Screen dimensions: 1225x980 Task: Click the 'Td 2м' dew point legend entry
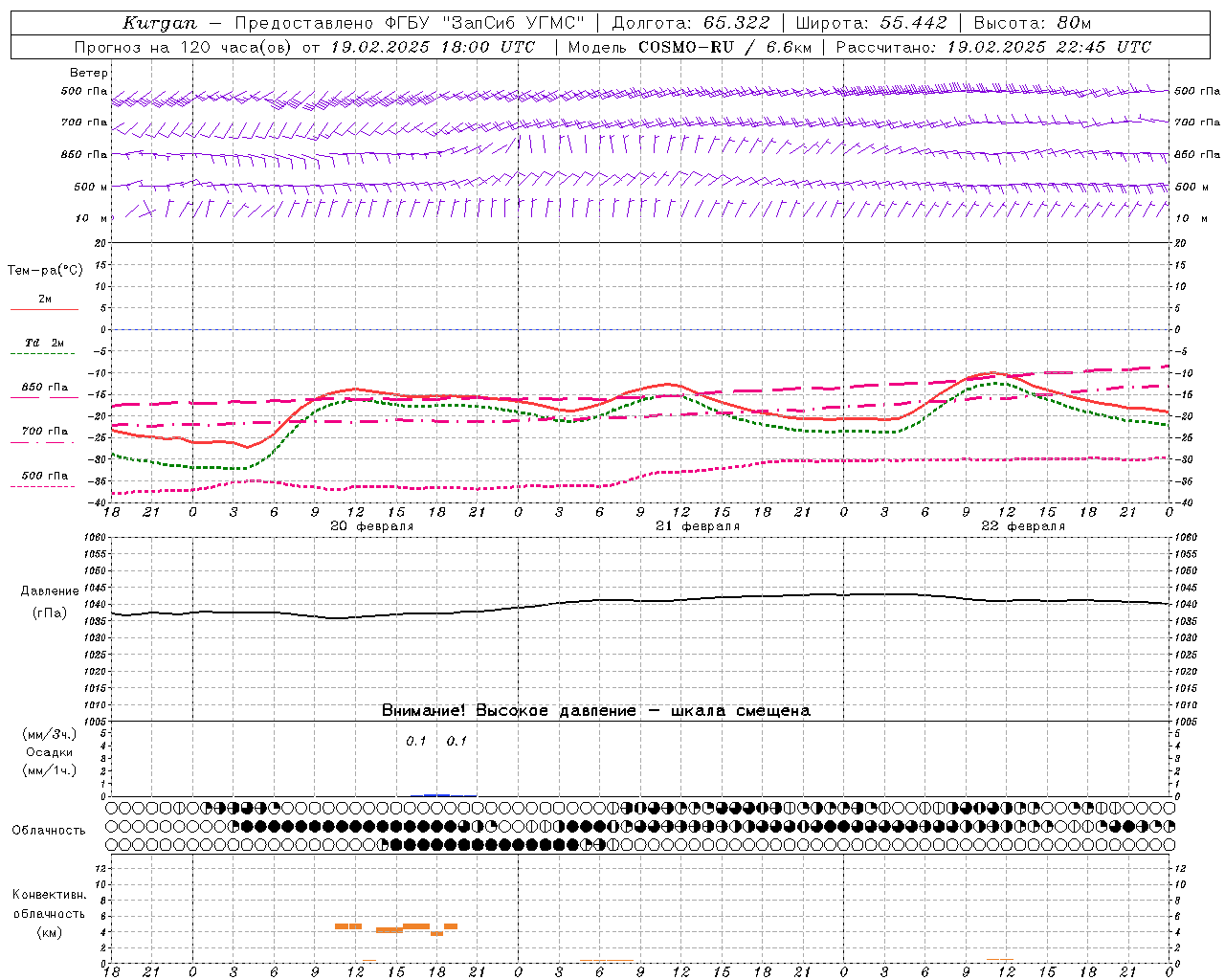point(44,343)
